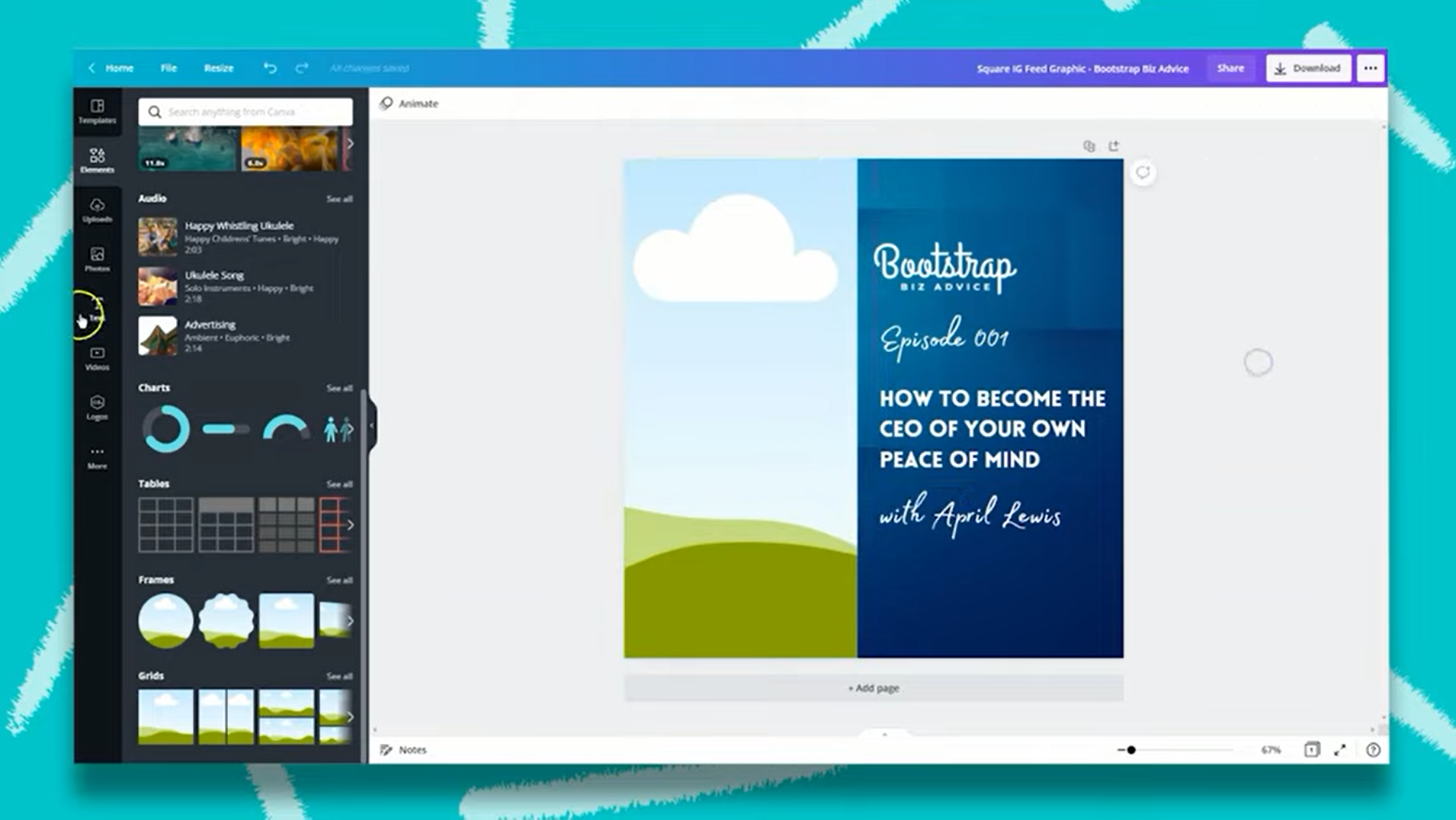
Task: Click the Canva search field
Action: (245, 112)
